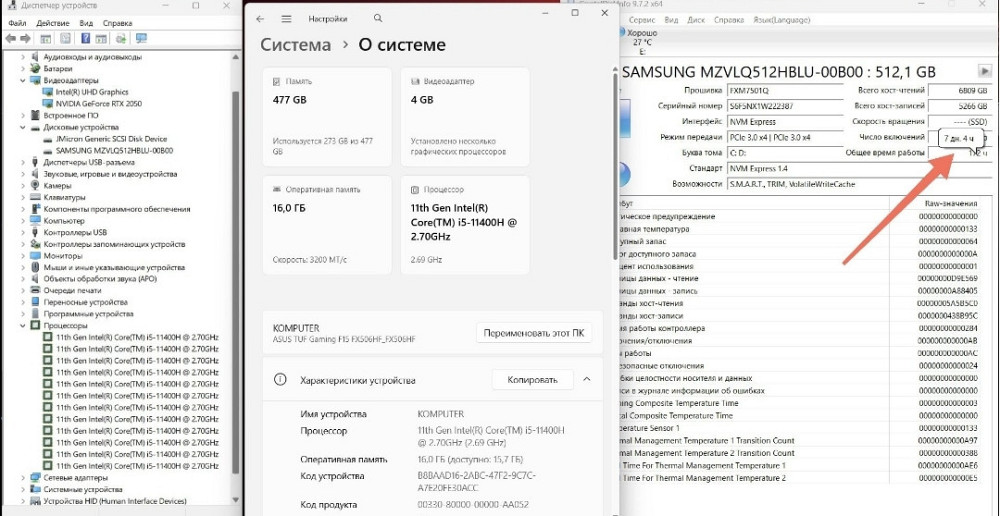Open the Диск menu in CrystalDiskInfo
The image size is (1000, 516).
coord(696,20)
